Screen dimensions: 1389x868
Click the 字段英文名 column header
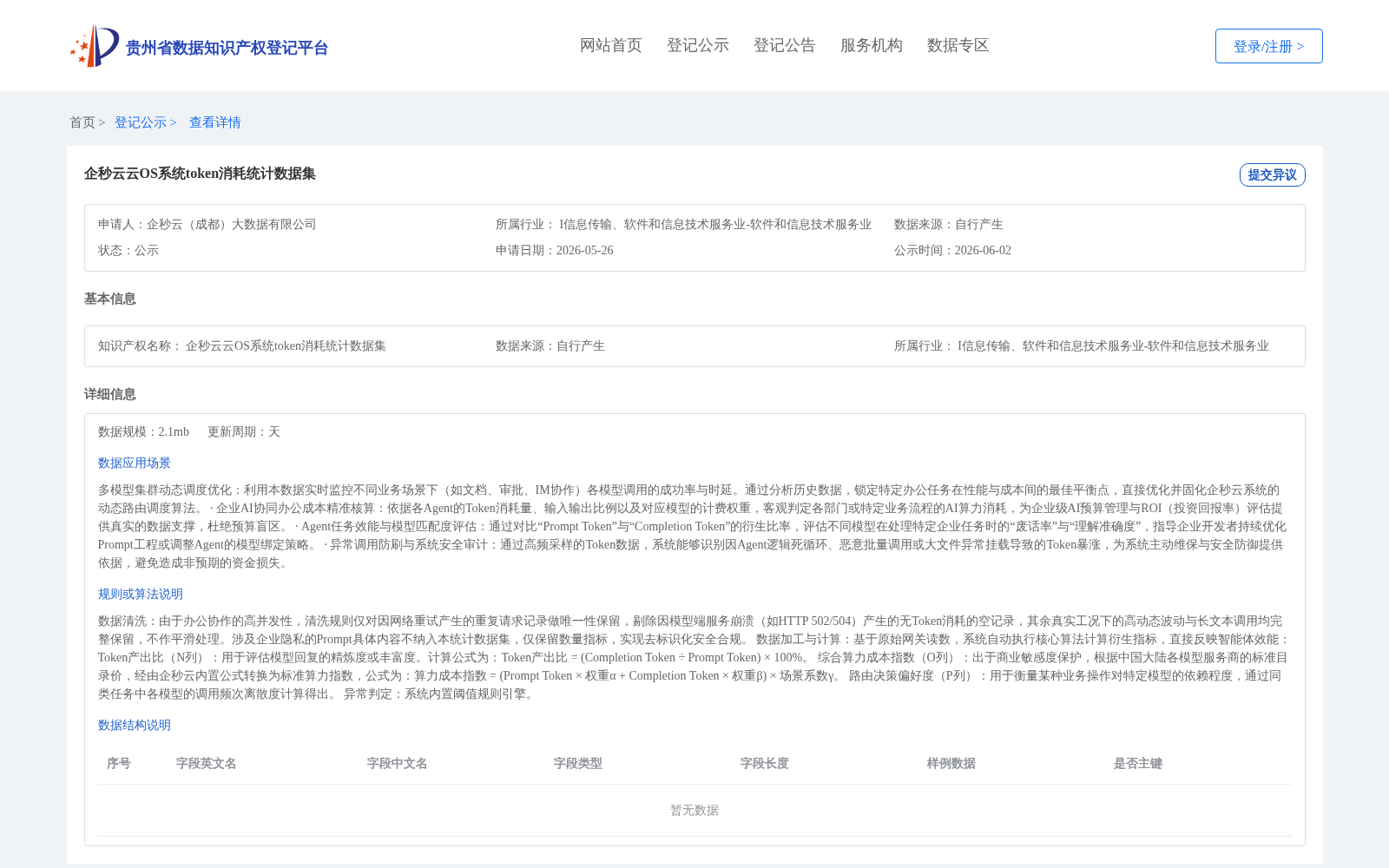click(207, 763)
